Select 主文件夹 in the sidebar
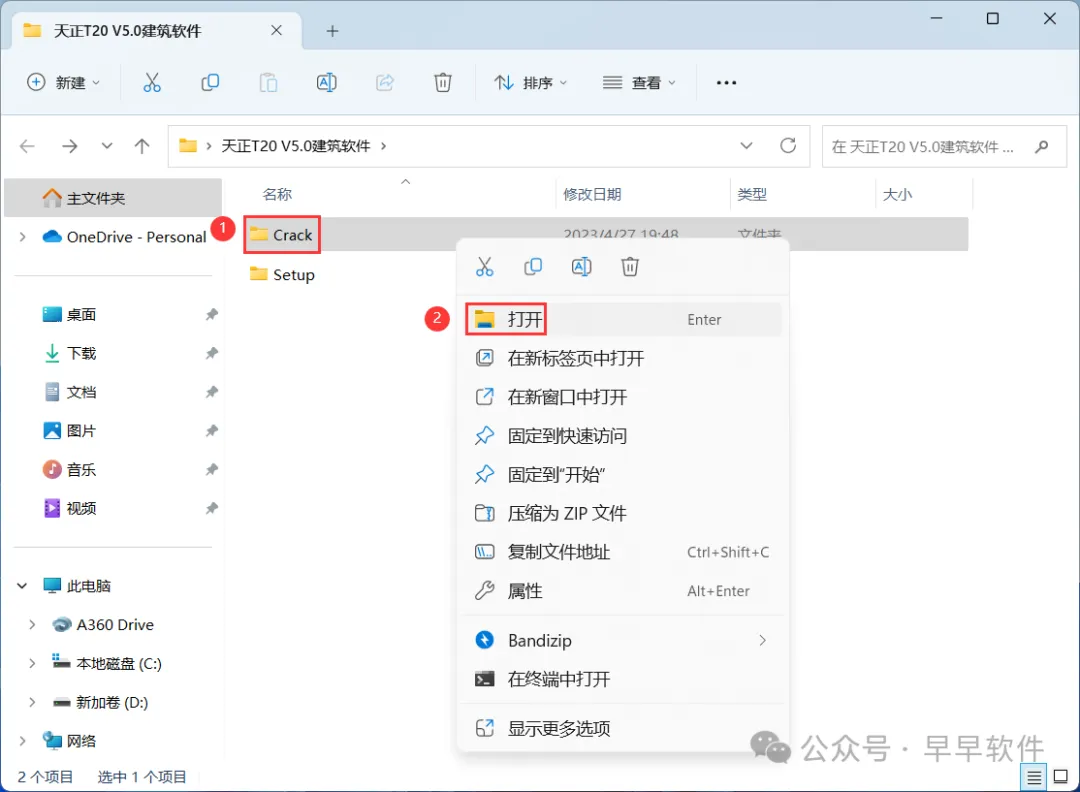 coord(114,198)
